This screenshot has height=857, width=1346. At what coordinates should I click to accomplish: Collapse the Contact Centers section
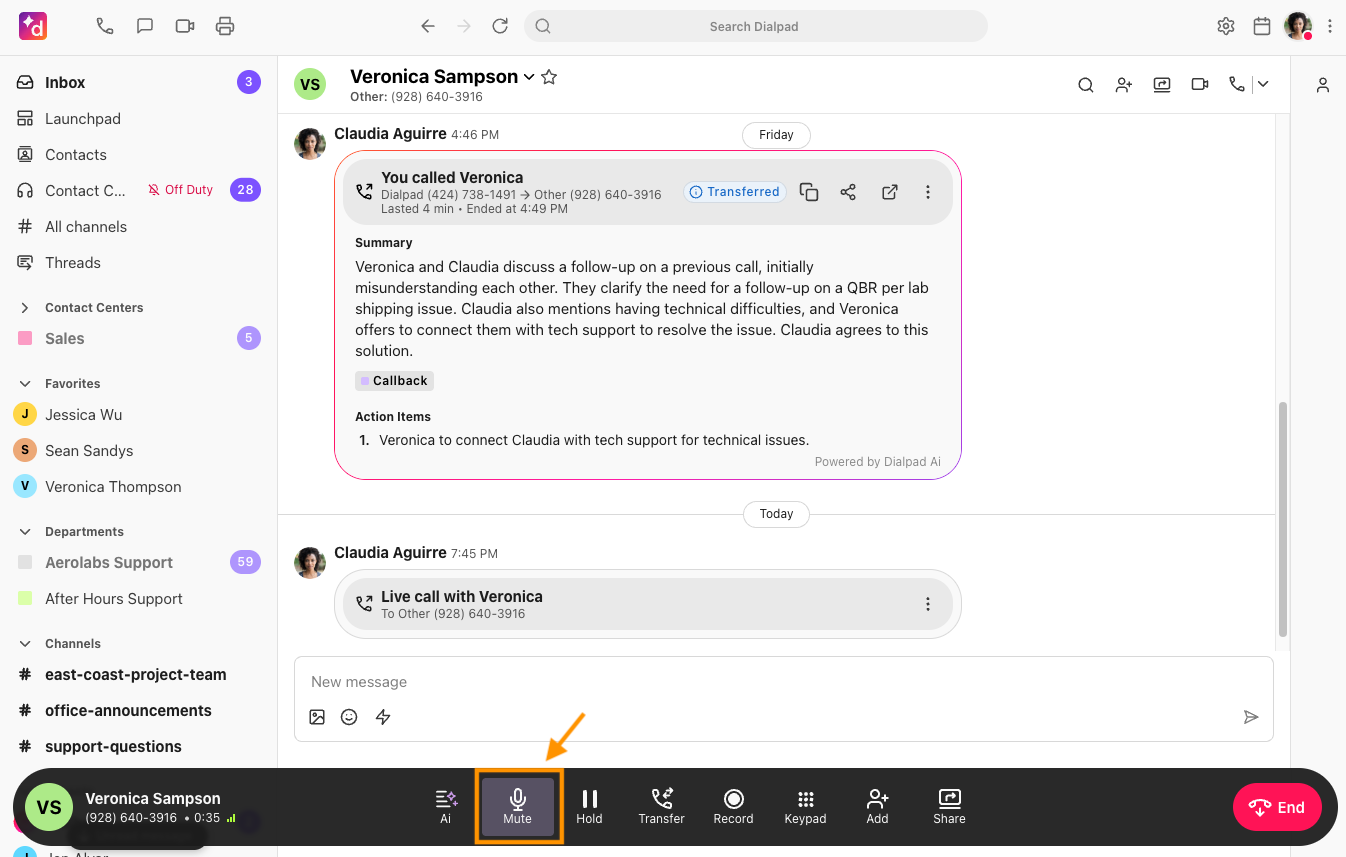25,308
